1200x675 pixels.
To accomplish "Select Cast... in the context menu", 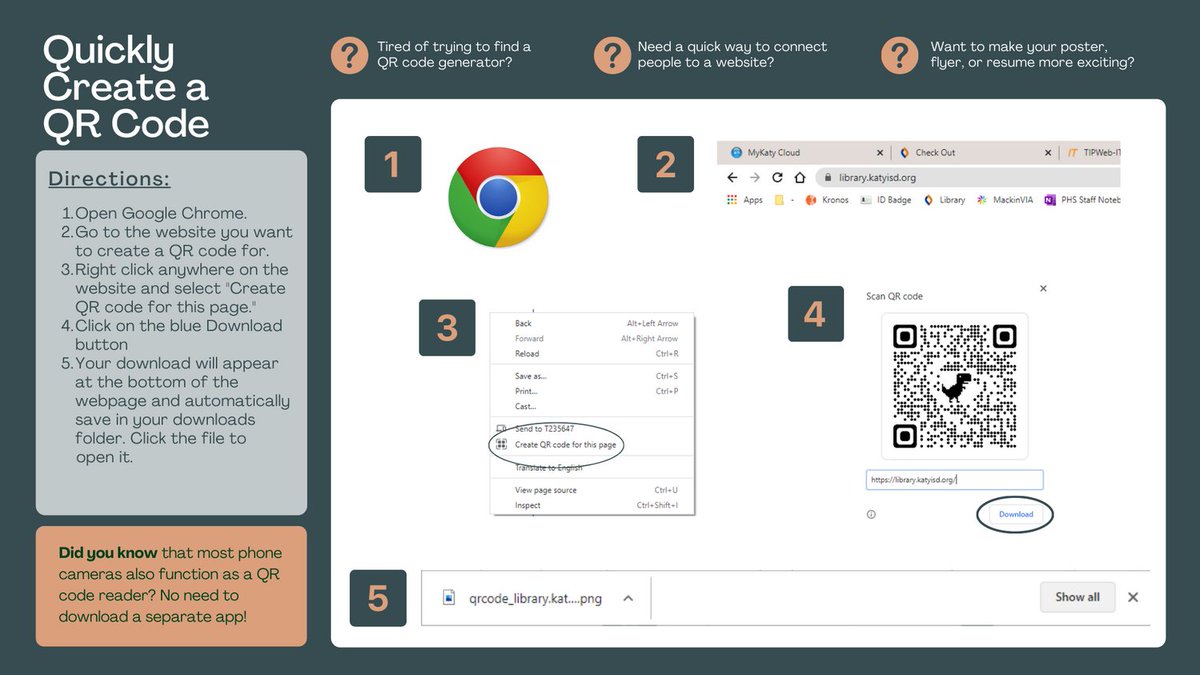I will 592,406.
